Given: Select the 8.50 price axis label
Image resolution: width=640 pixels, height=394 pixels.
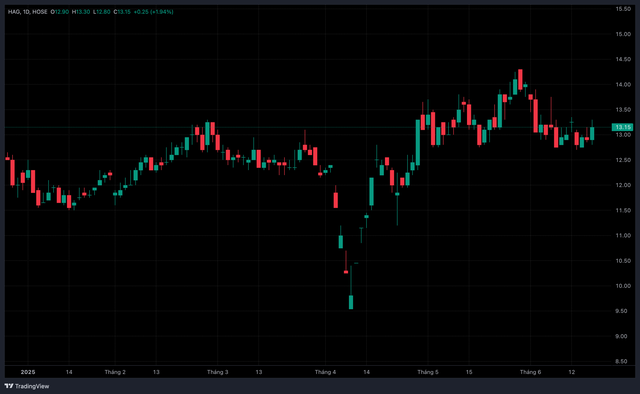Looking at the screenshot, I should [623, 361].
